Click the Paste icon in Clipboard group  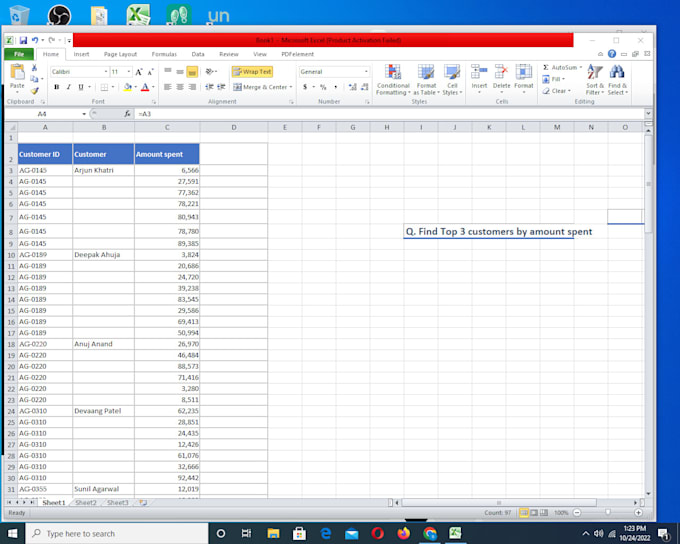[17, 76]
